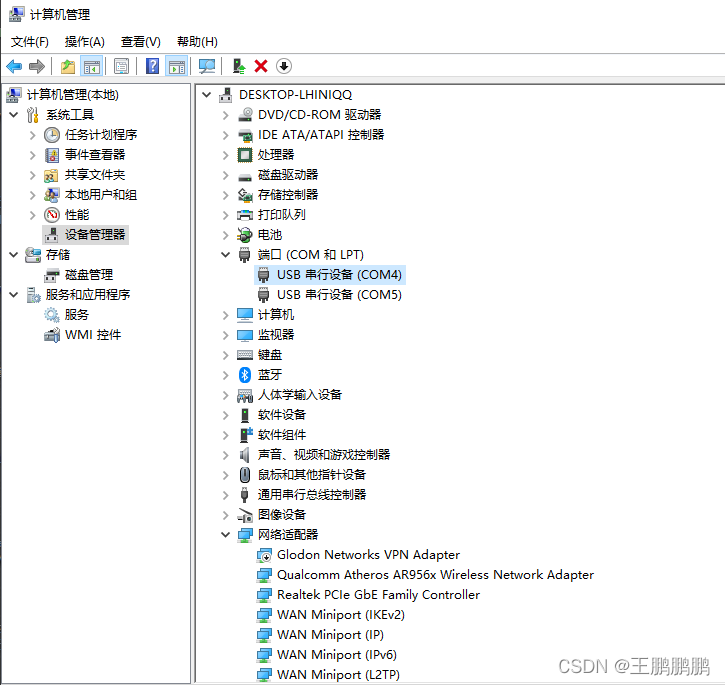This screenshot has height=685, width=725.
Task: Click the 监视器 monitor icon
Action: pyautogui.click(x=245, y=335)
